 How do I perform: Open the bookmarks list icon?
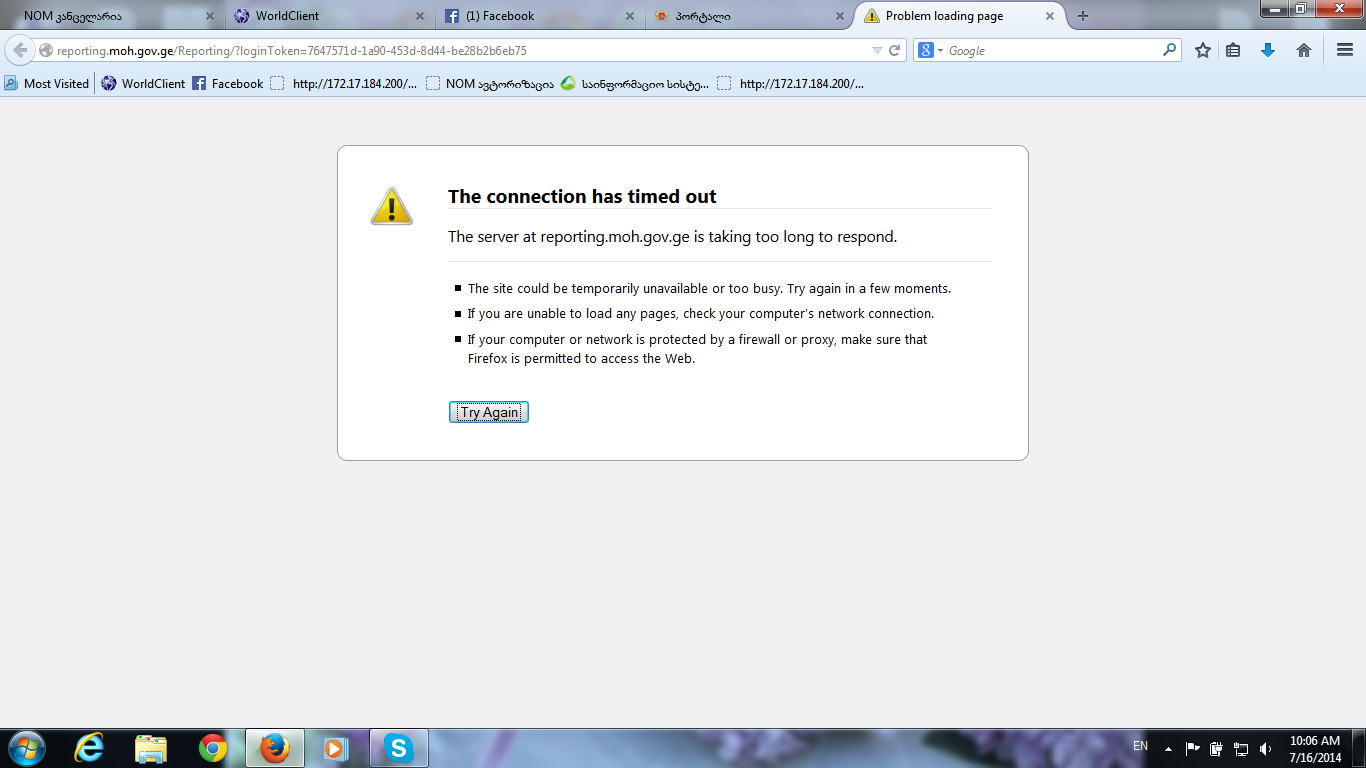tap(1234, 50)
